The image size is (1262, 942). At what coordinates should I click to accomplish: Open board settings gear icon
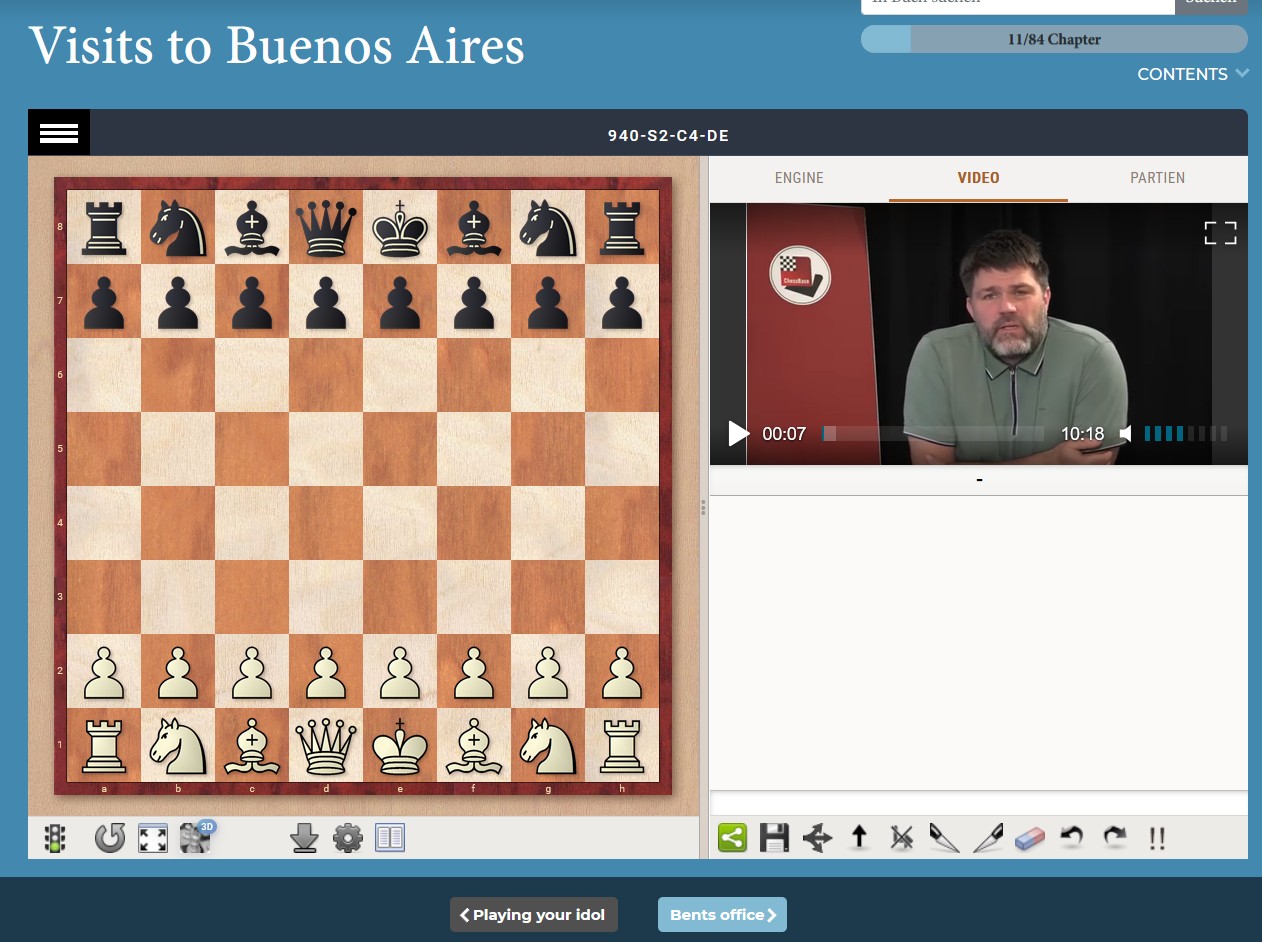[347, 838]
